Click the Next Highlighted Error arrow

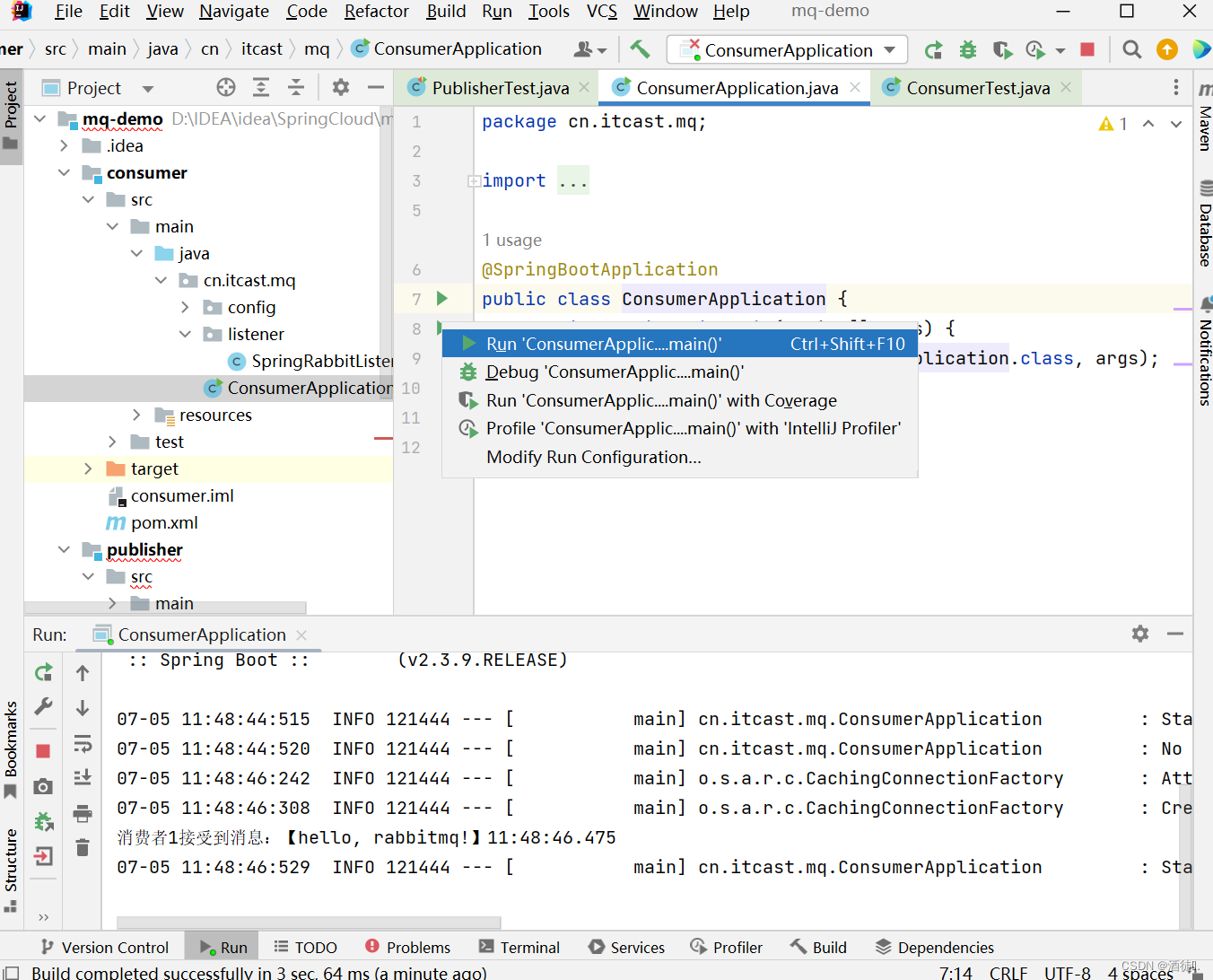pos(1176,124)
